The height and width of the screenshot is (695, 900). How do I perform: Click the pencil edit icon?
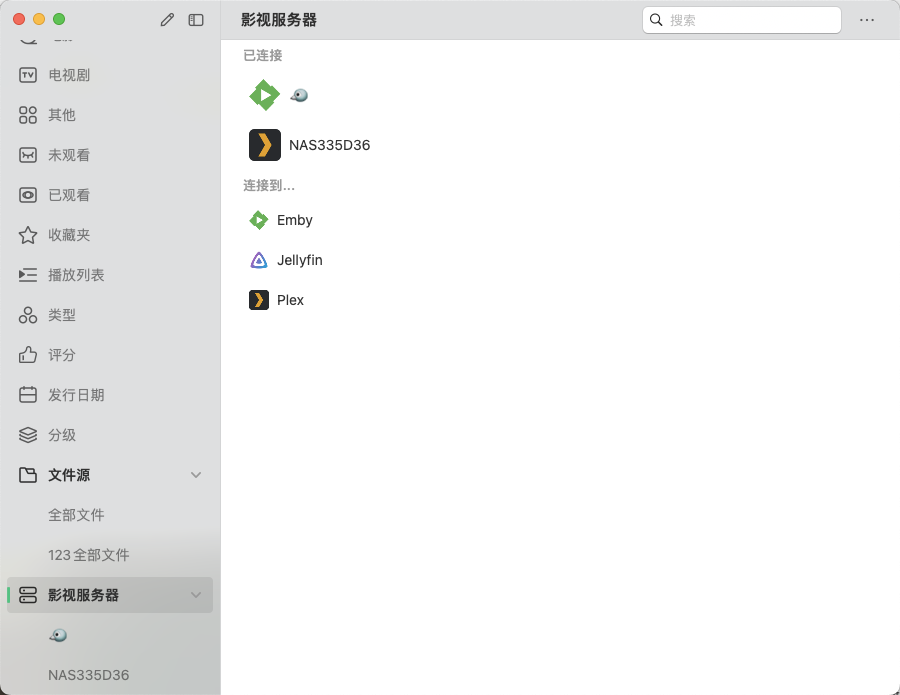click(x=167, y=20)
